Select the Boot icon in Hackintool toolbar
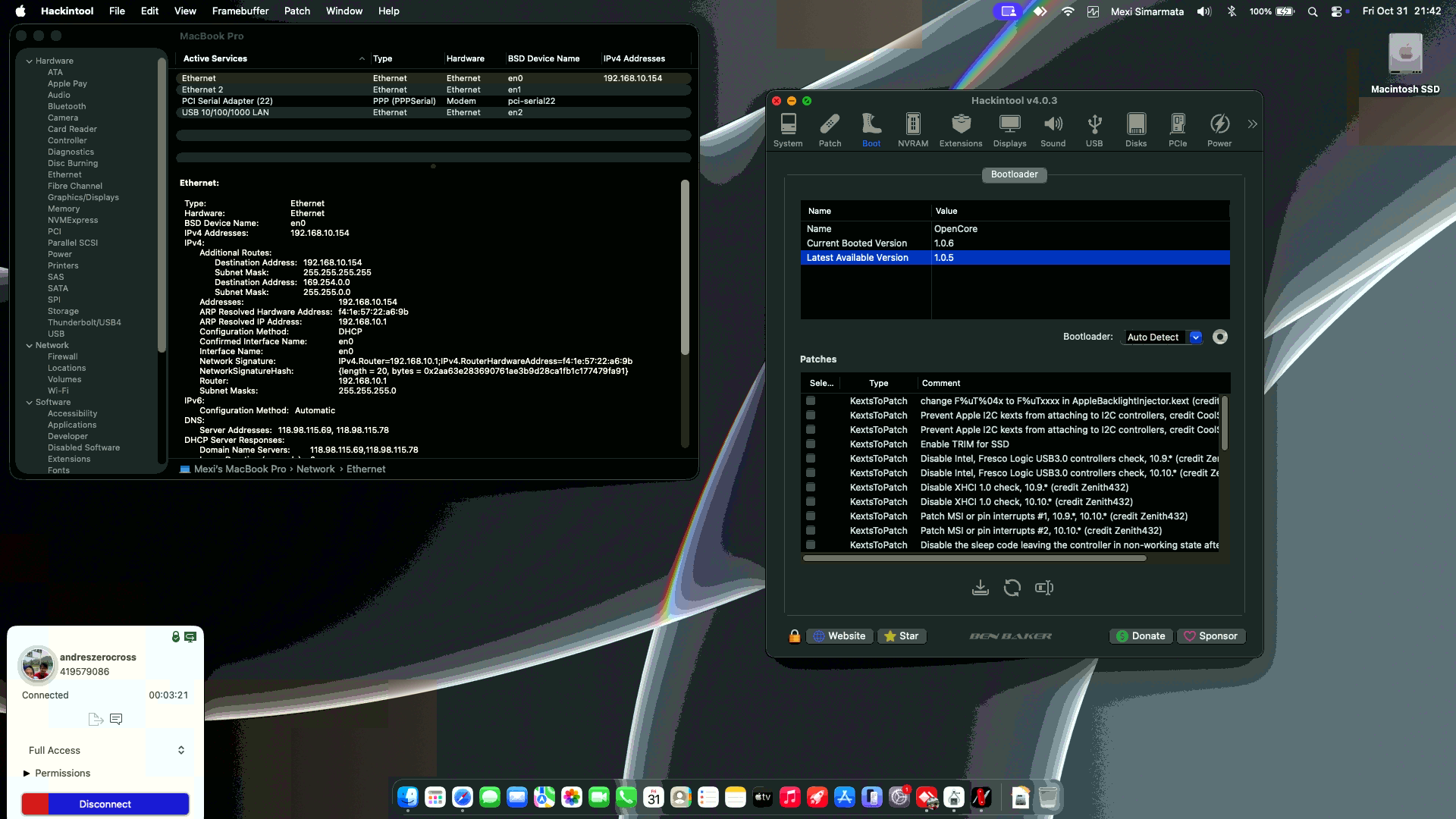 tap(871, 130)
